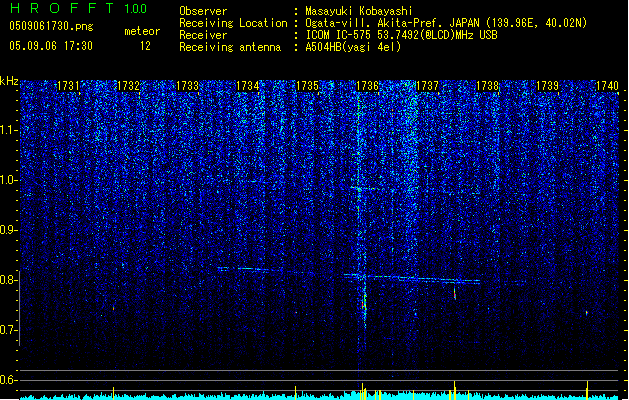The image size is (629, 400).
Task: Click the Observer label
Action: click(x=203, y=11)
